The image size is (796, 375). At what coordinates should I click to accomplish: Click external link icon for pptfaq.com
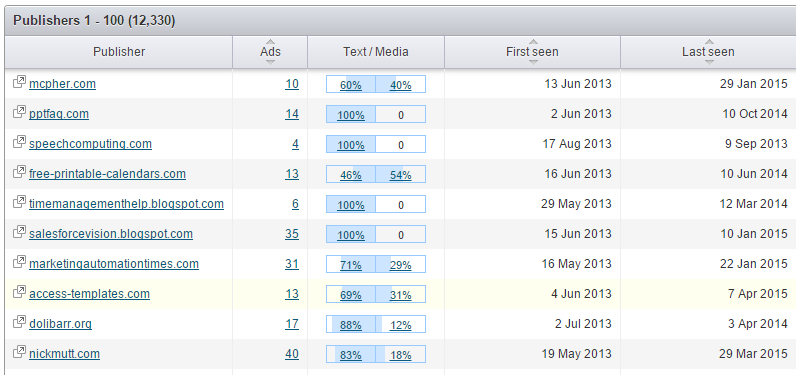pos(19,112)
